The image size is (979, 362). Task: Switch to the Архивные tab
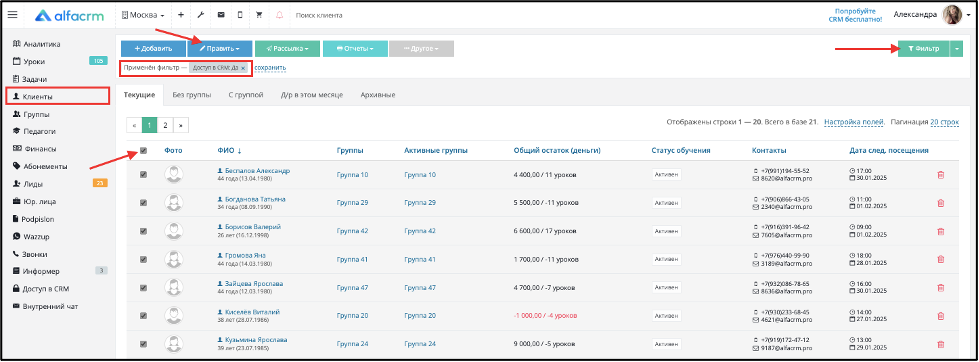pyautogui.click(x=378, y=95)
